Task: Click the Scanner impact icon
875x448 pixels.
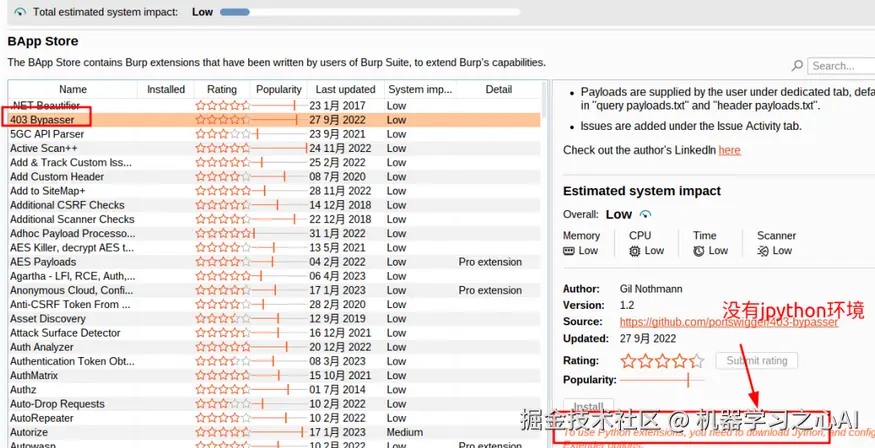Action: (x=763, y=251)
